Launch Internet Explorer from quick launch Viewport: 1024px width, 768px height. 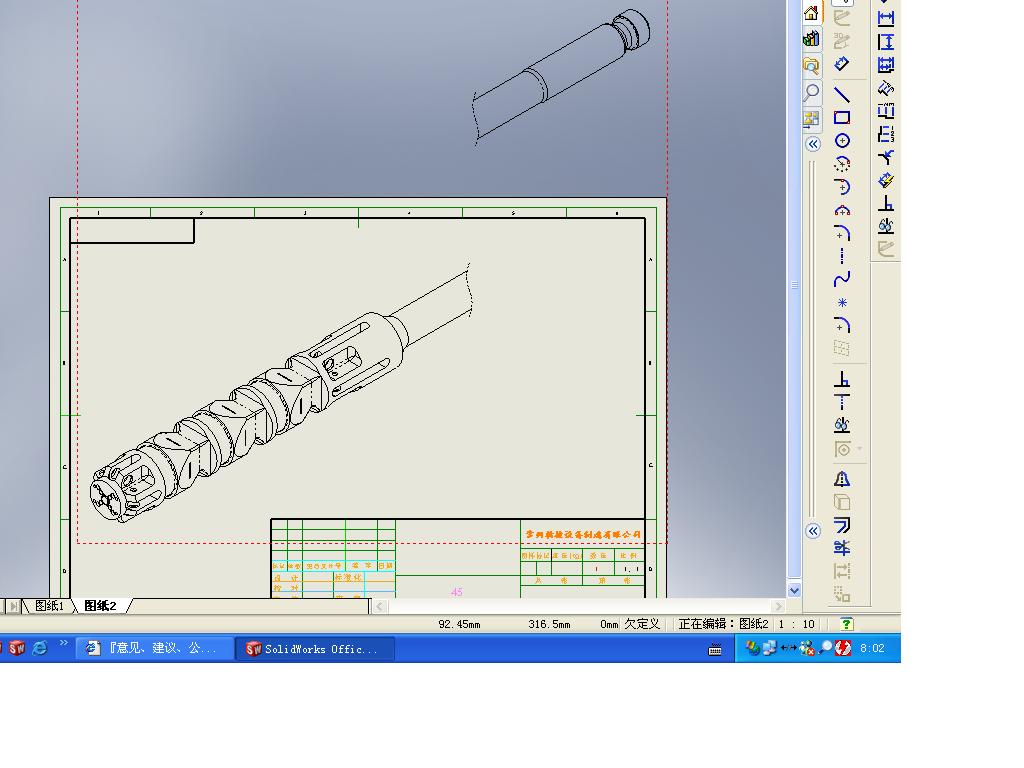click(x=40, y=648)
